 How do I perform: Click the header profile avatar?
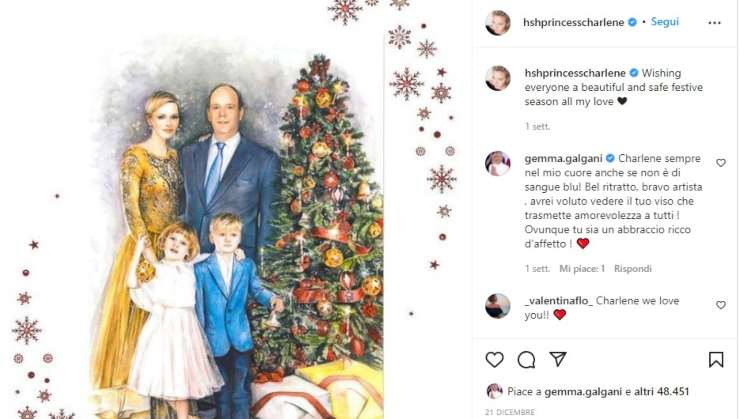click(498, 22)
